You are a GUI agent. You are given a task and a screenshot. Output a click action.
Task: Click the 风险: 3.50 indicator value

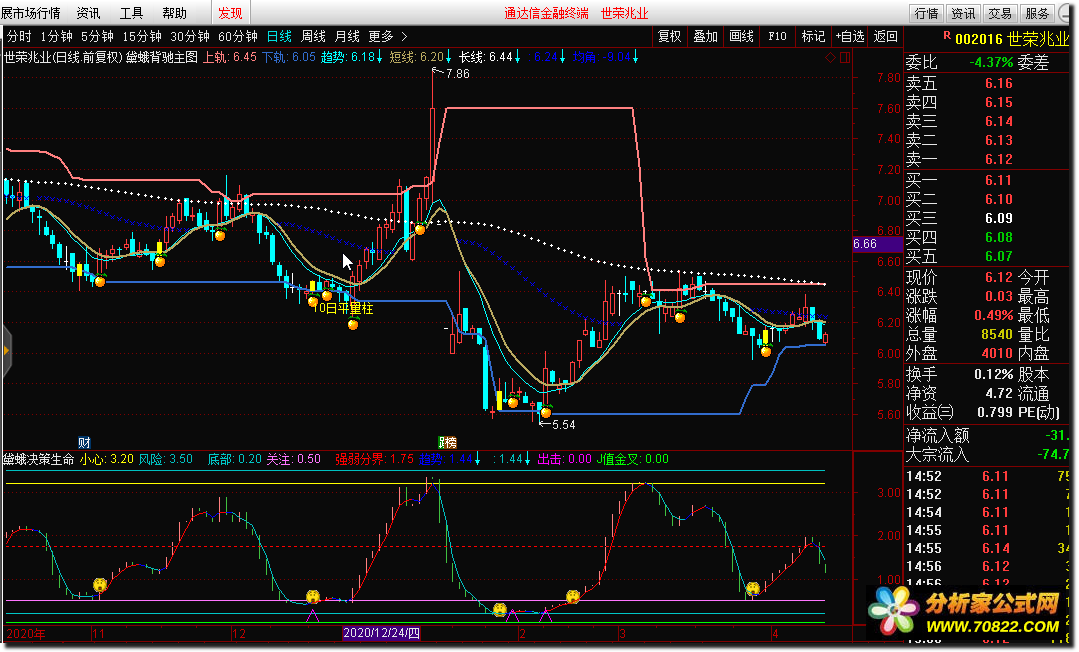166,459
